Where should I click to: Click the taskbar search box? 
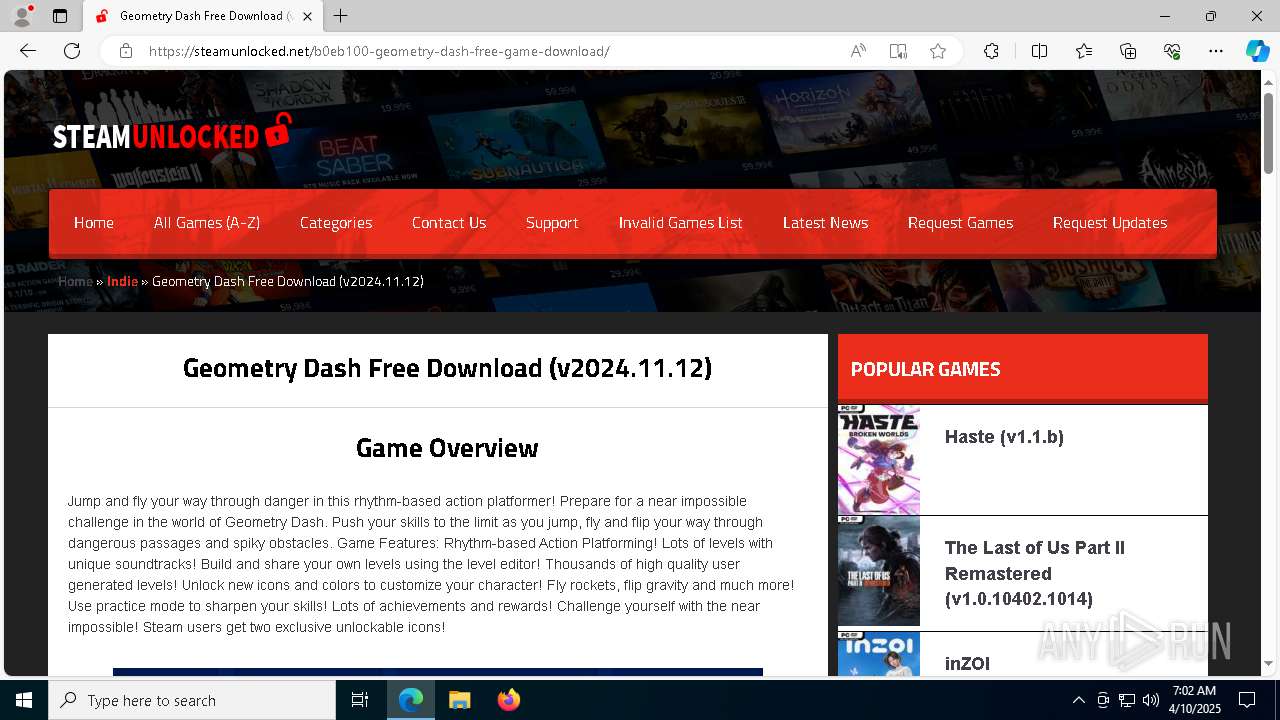coord(192,700)
